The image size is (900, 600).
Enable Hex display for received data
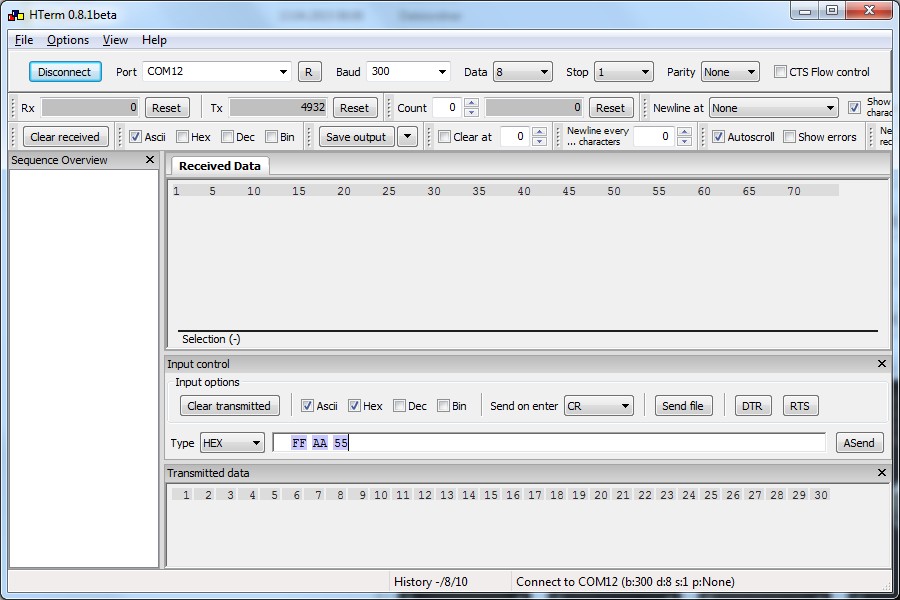pos(183,137)
